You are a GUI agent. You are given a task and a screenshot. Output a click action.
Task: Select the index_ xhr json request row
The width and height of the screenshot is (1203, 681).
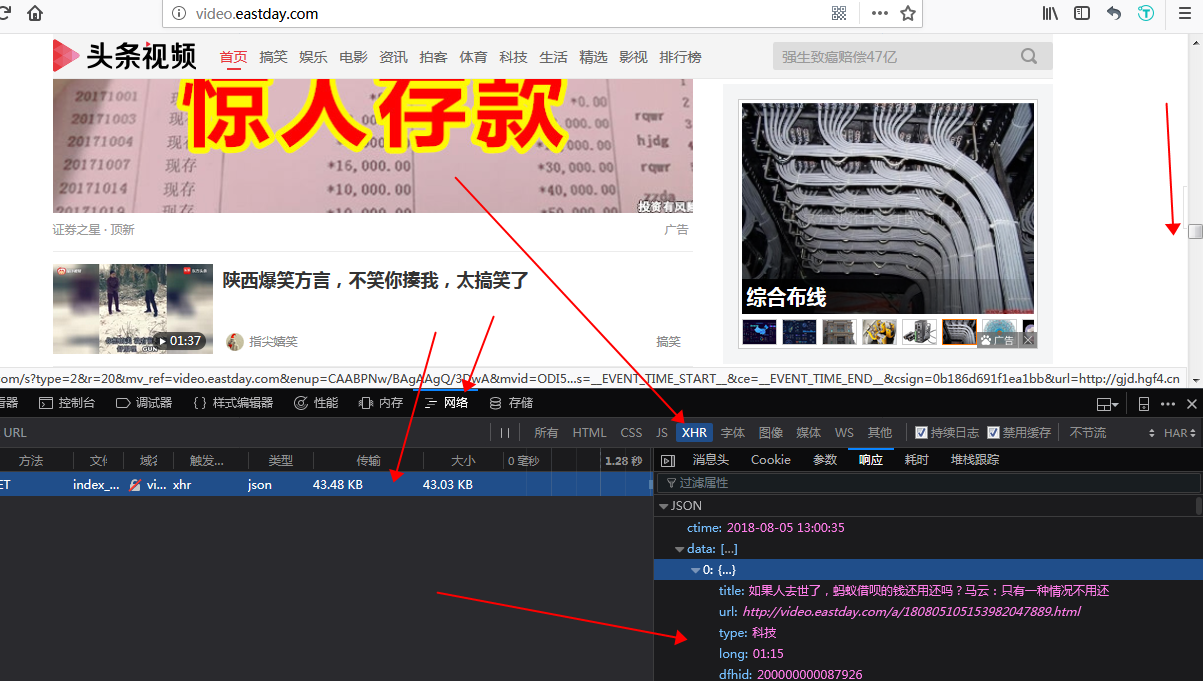325,484
